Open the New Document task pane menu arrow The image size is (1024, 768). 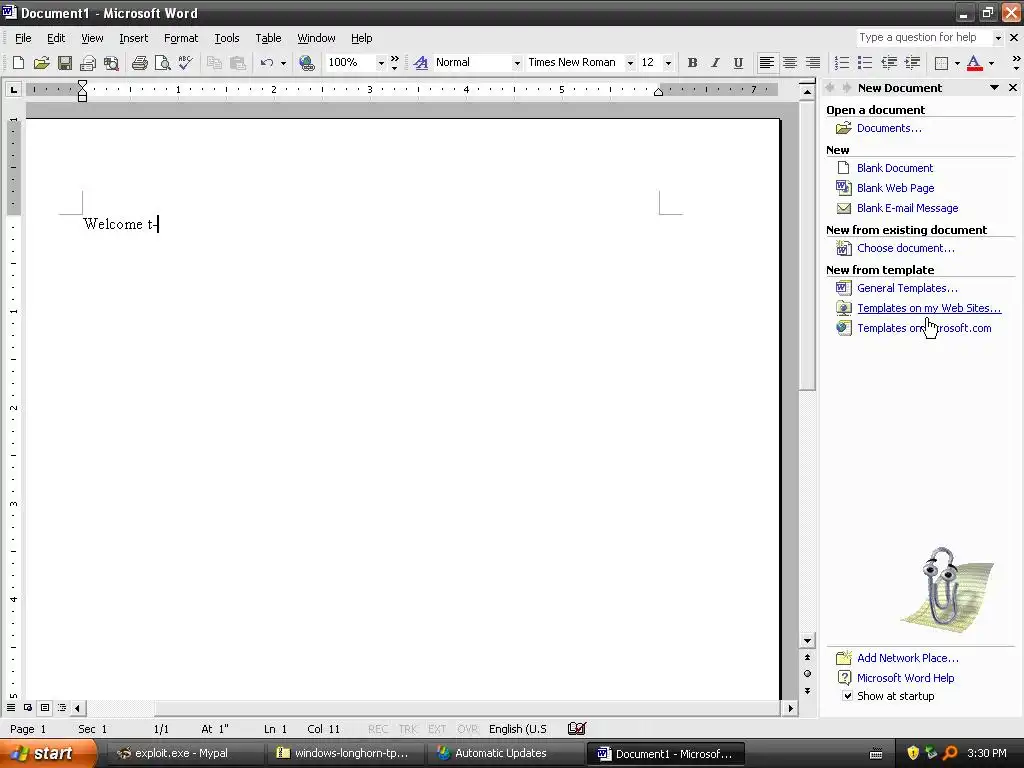pos(994,88)
